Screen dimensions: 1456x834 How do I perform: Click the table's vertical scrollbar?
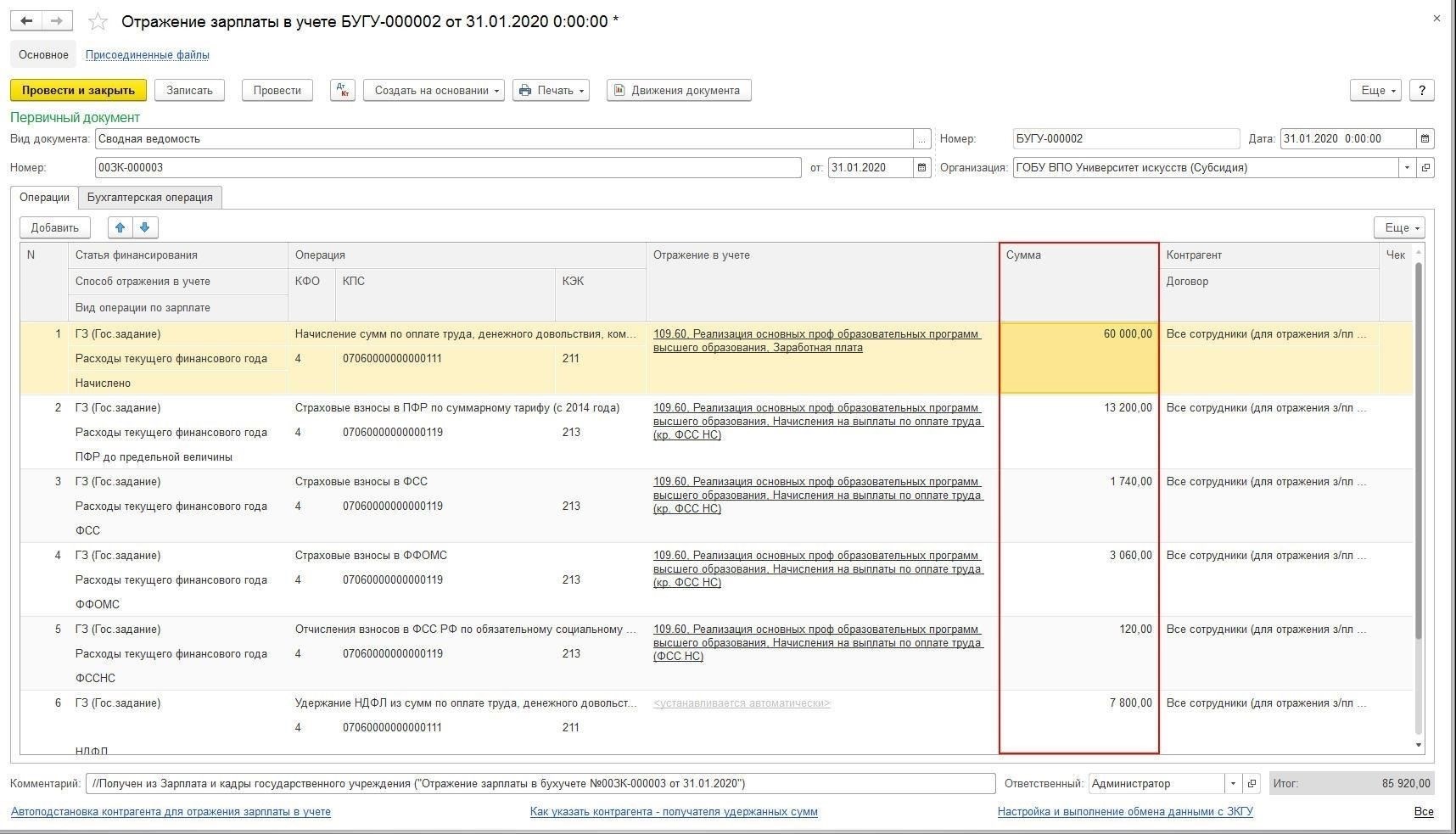tap(1419, 492)
